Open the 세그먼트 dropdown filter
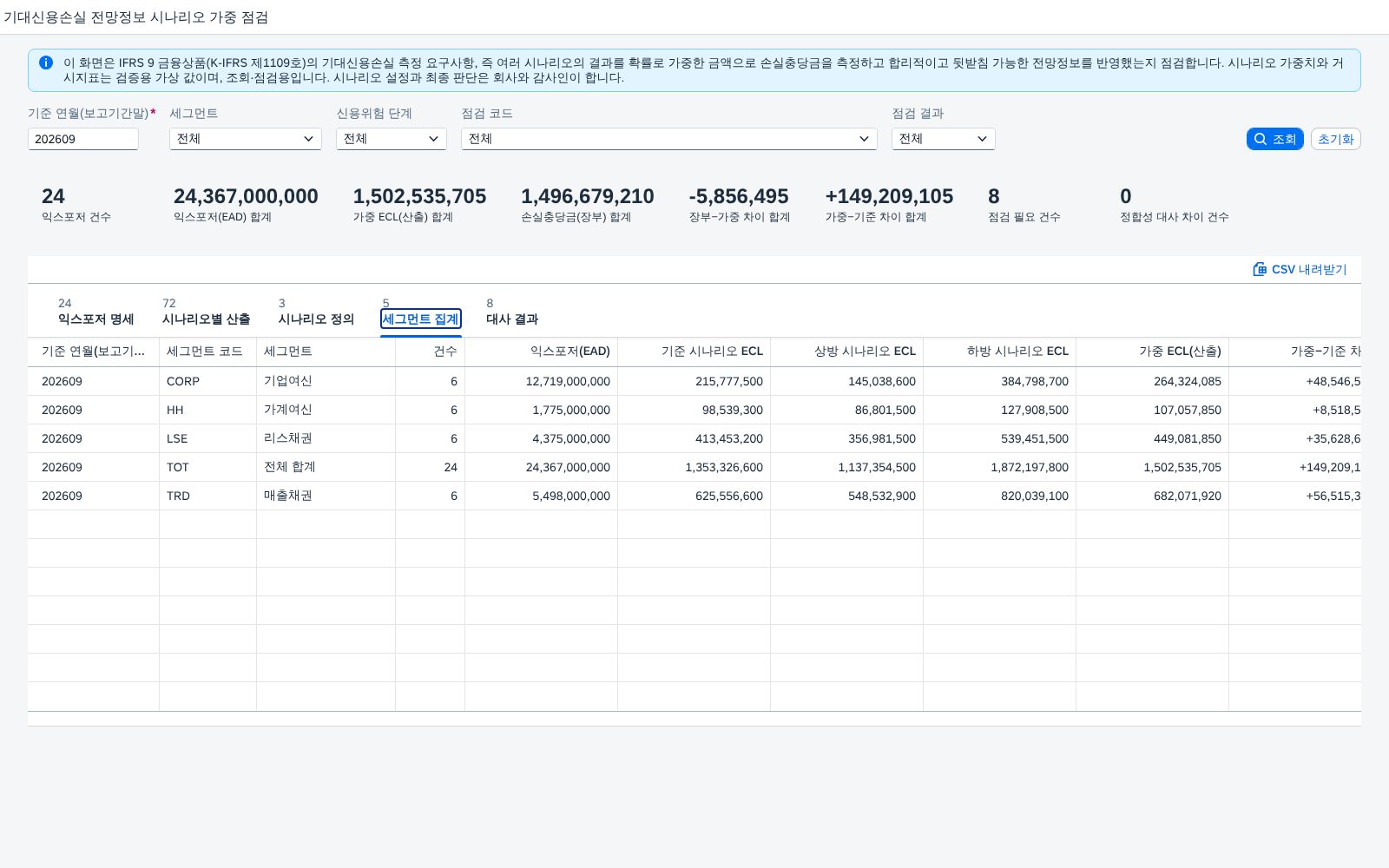The image size is (1389, 868). click(246, 139)
